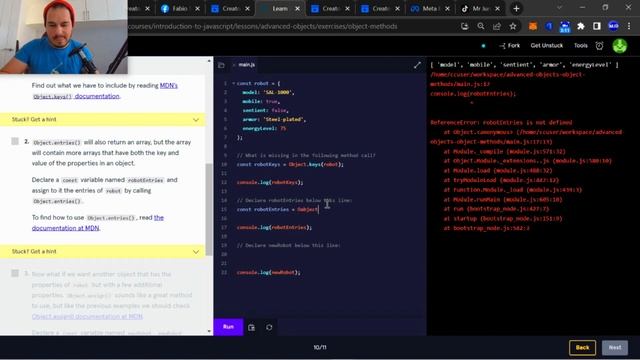Click scroll up arrow of instructions panel
Image resolution: width=640 pixels, height=360 pixels.
[209, 61]
